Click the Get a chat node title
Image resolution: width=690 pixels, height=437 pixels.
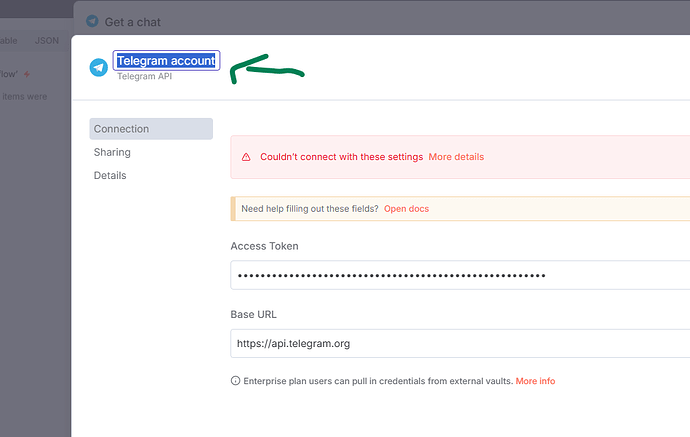[x=132, y=21]
